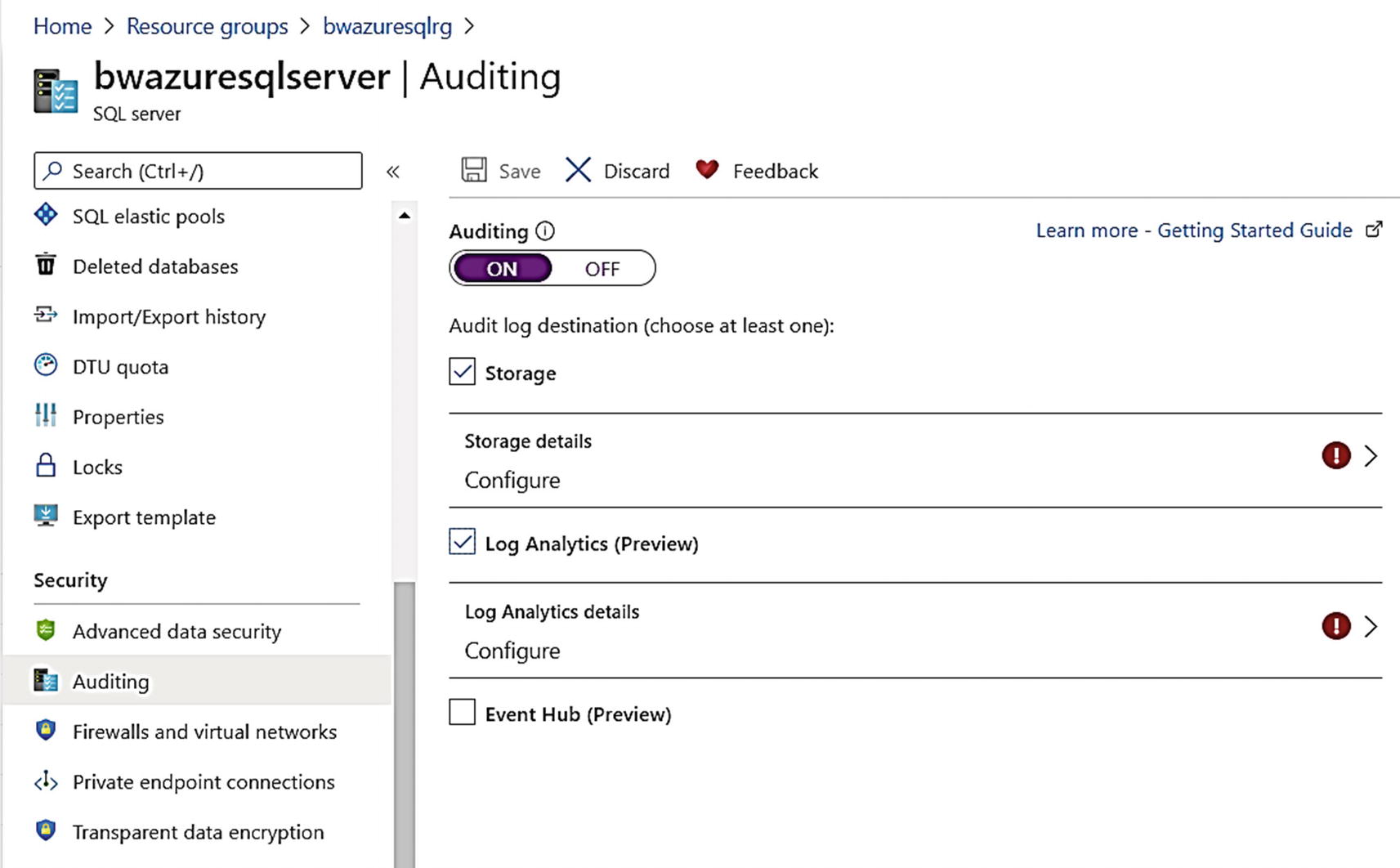Image resolution: width=1400 pixels, height=868 pixels.
Task: Go to bwazuresqlrg breadcrumb
Action: 387,26
